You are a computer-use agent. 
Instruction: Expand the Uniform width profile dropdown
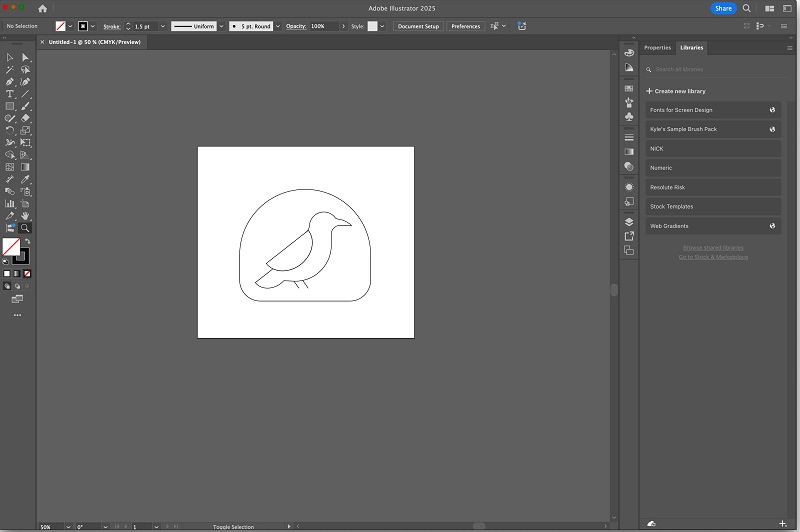[223, 26]
